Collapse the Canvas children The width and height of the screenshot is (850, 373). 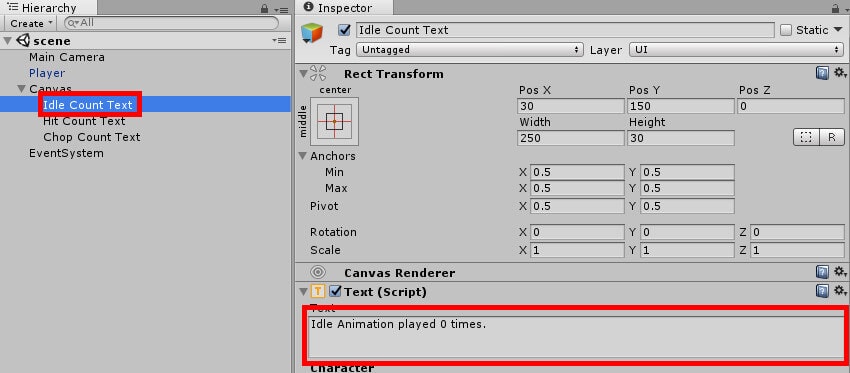(21, 88)
